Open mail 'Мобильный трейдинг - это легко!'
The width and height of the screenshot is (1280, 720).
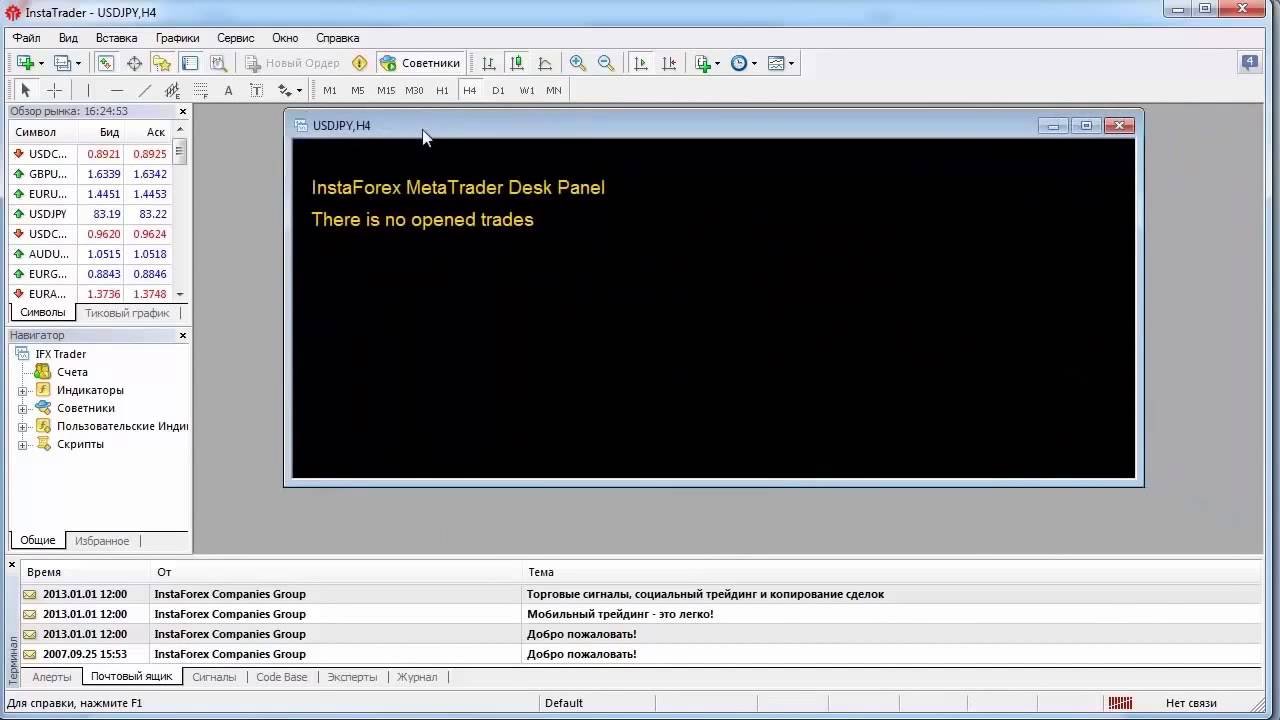pyautogui.click(x=640, y=614)
